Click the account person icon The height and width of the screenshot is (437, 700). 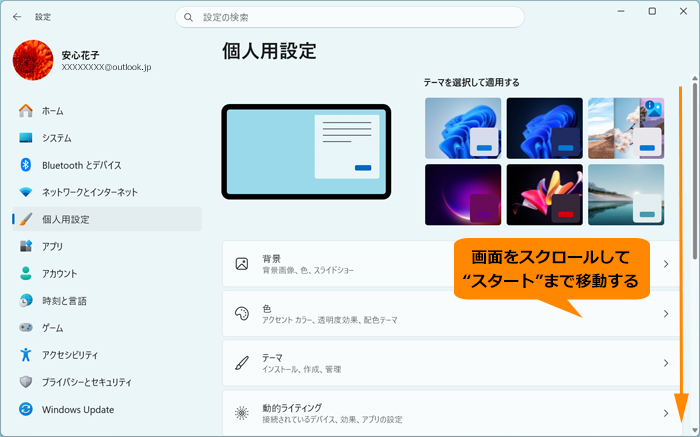[x=25, y=273]
